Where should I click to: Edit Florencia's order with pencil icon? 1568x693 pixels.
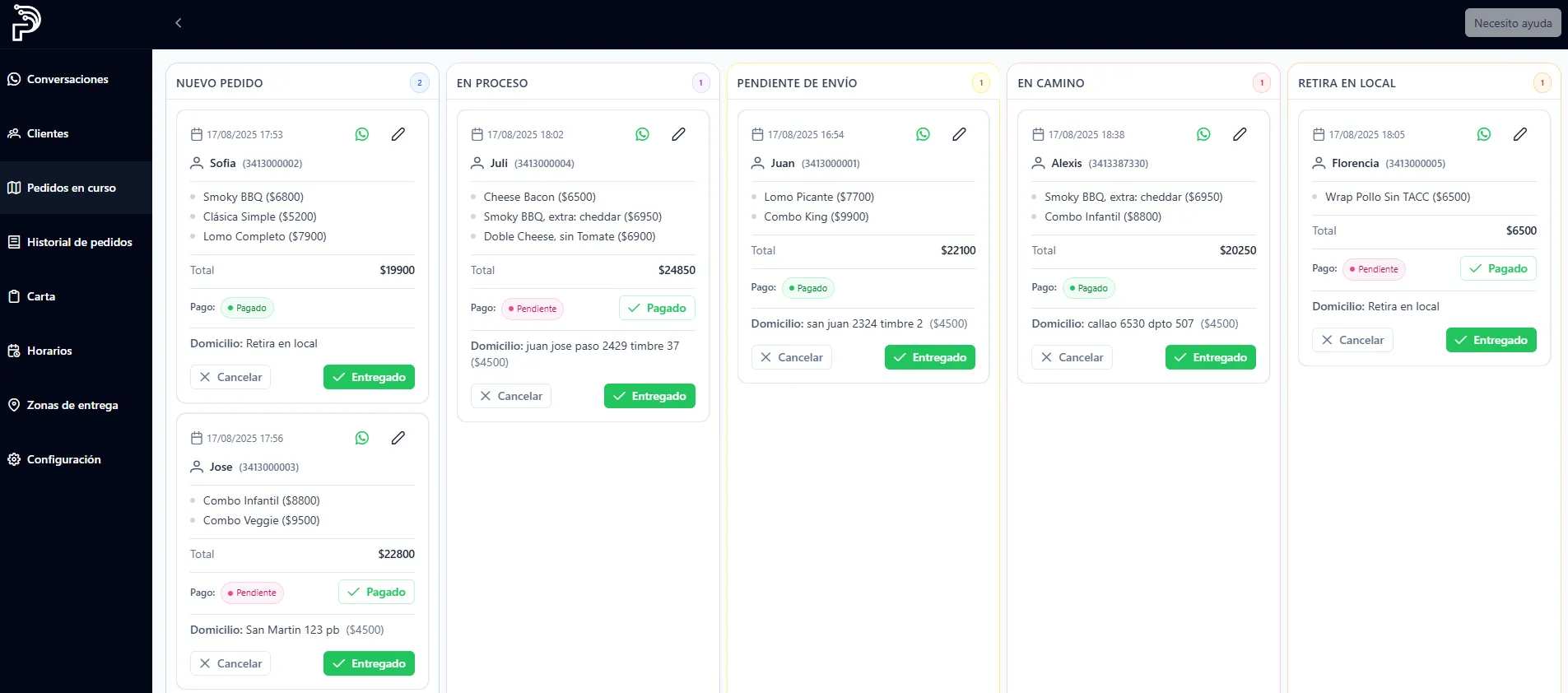point(1520,134)
